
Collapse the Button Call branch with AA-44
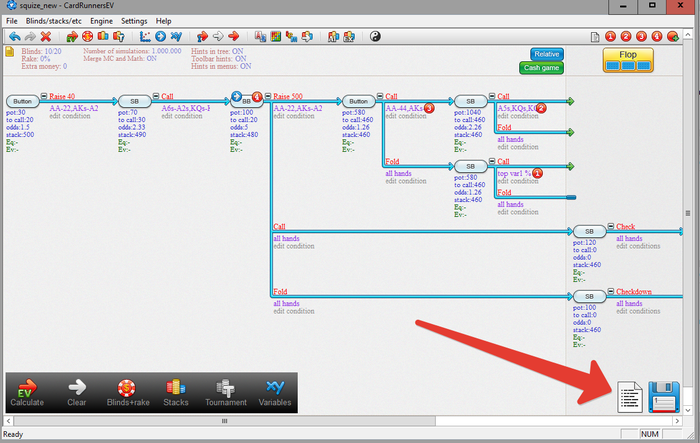(380, 96)
